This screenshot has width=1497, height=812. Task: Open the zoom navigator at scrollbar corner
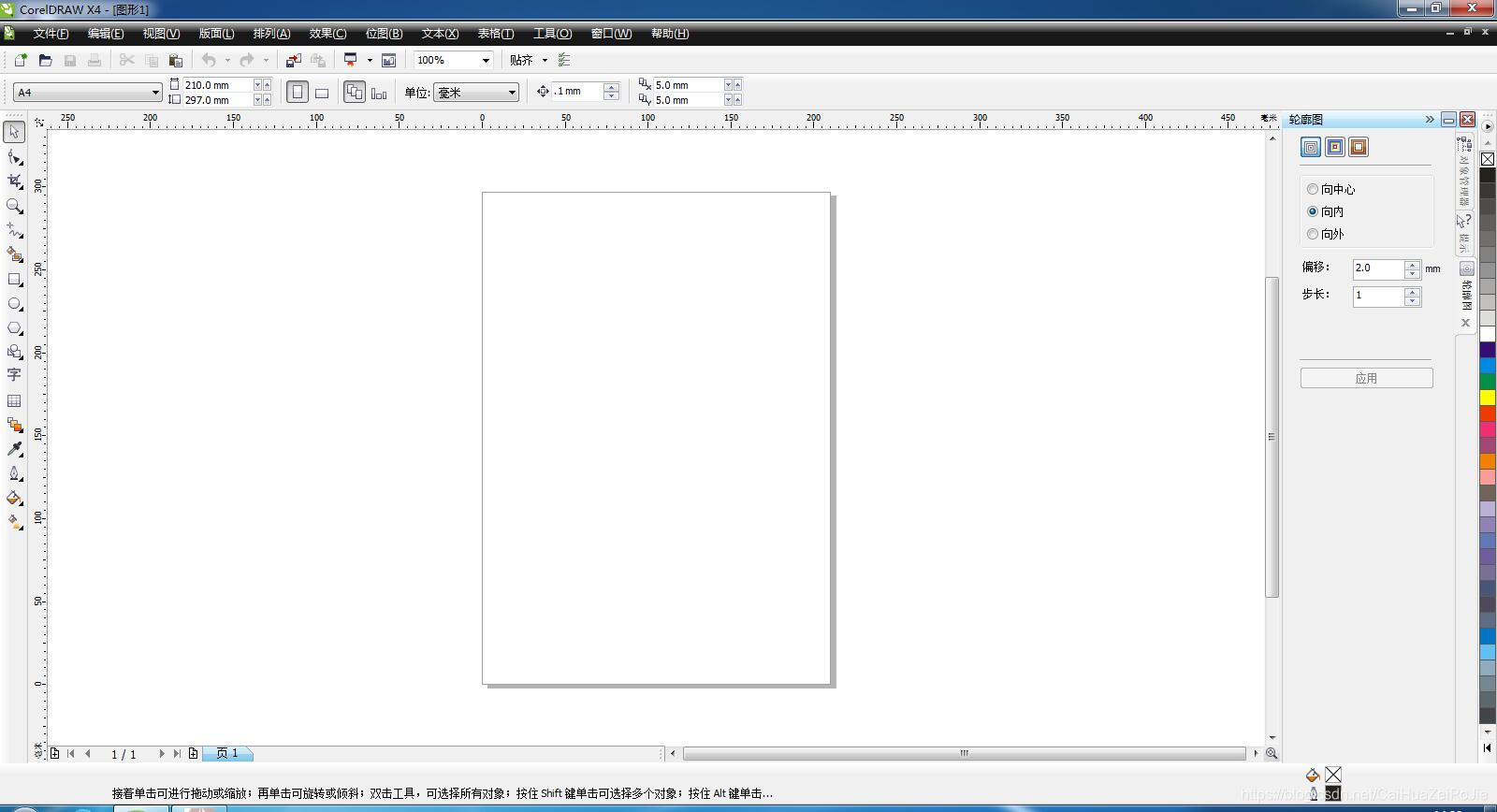click(x=1272, y=753)
